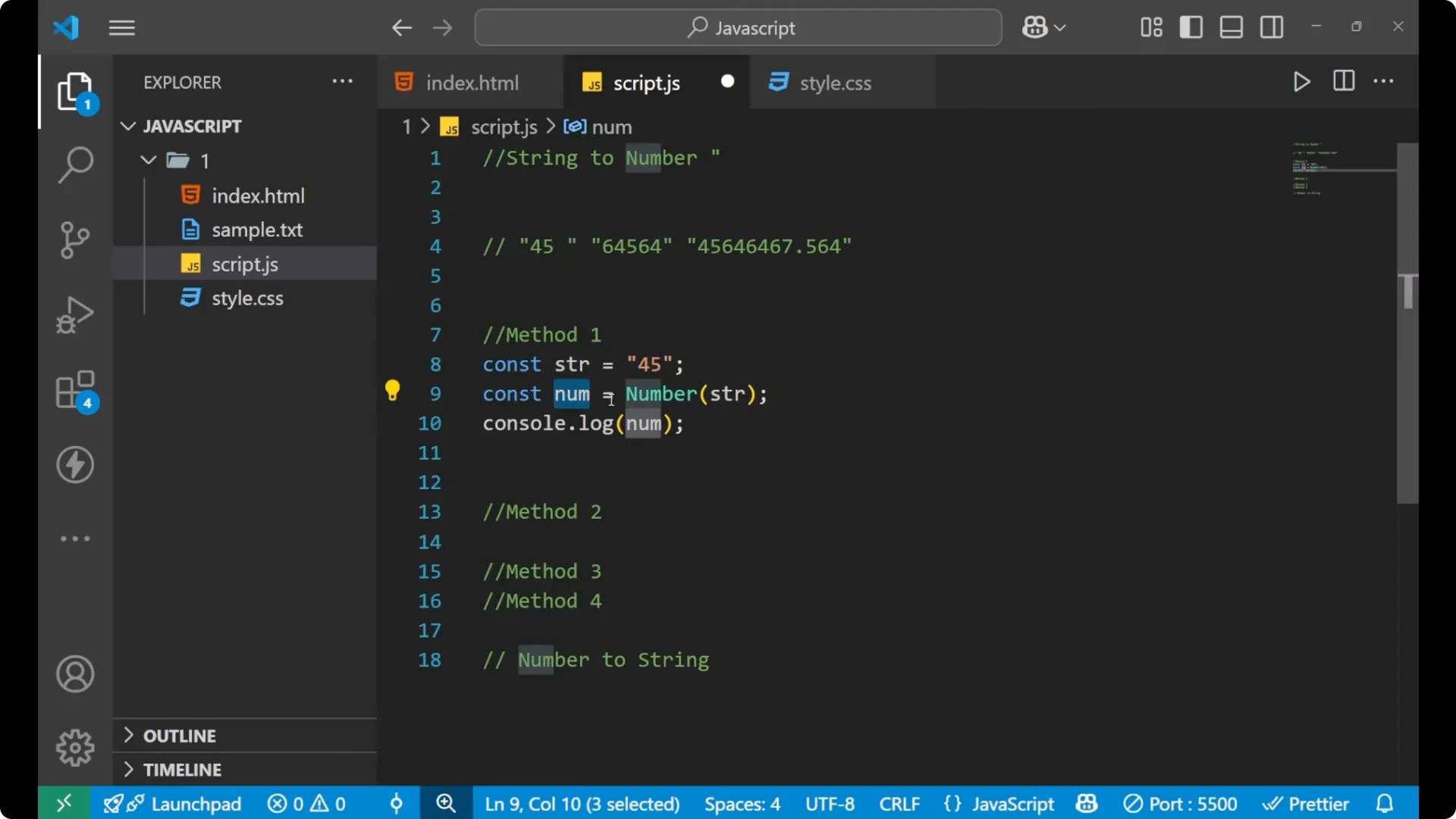This screenshot has height=819, width=1456.
Task: Collapse the JAVASCRIPT folder tree
Action: (x=127, y=126)
